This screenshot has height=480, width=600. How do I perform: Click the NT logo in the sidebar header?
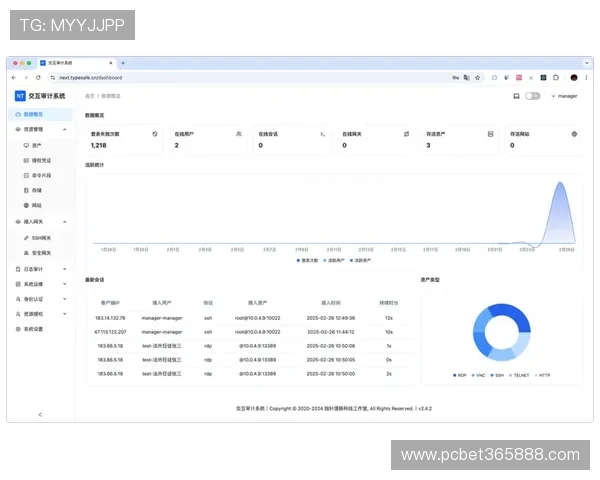point(20,96)
